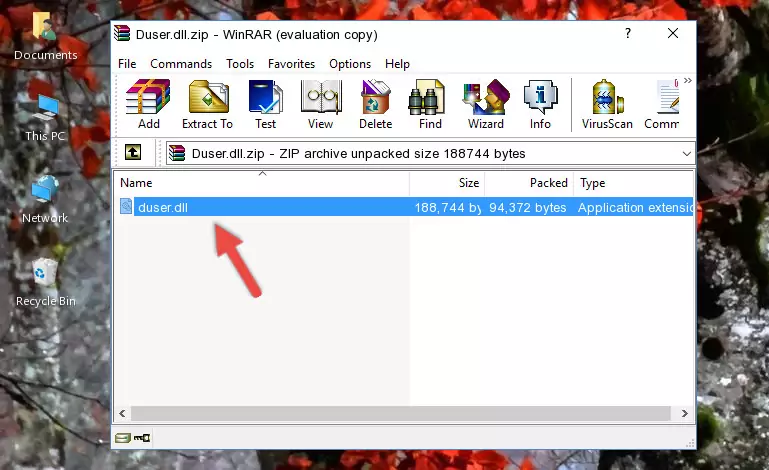Click the archive path field text

click(x=359, y=154)
